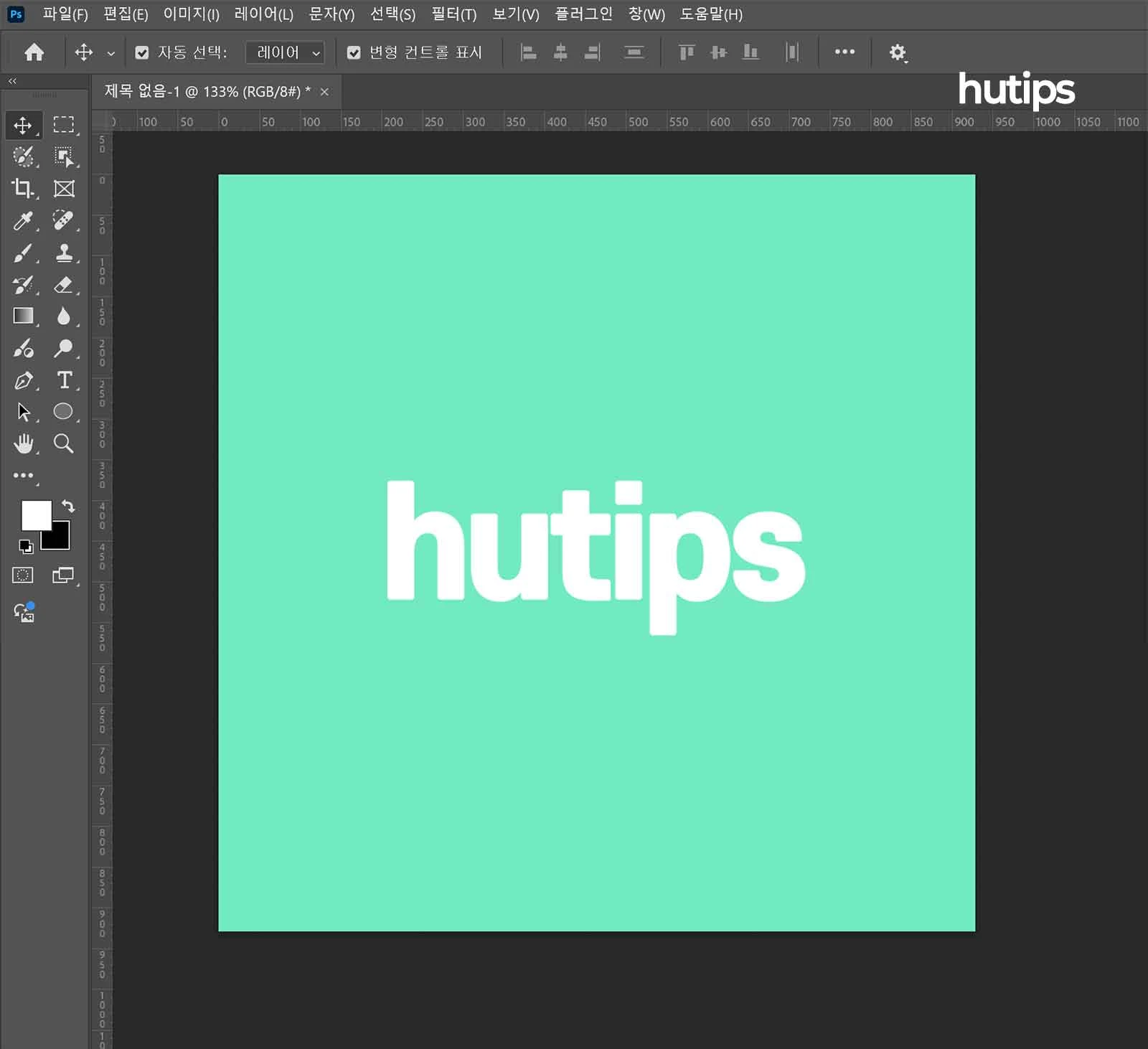Distribute vertically icon in options bar
This screenshot has height=1049, width=1148.
tap(634, 52)
